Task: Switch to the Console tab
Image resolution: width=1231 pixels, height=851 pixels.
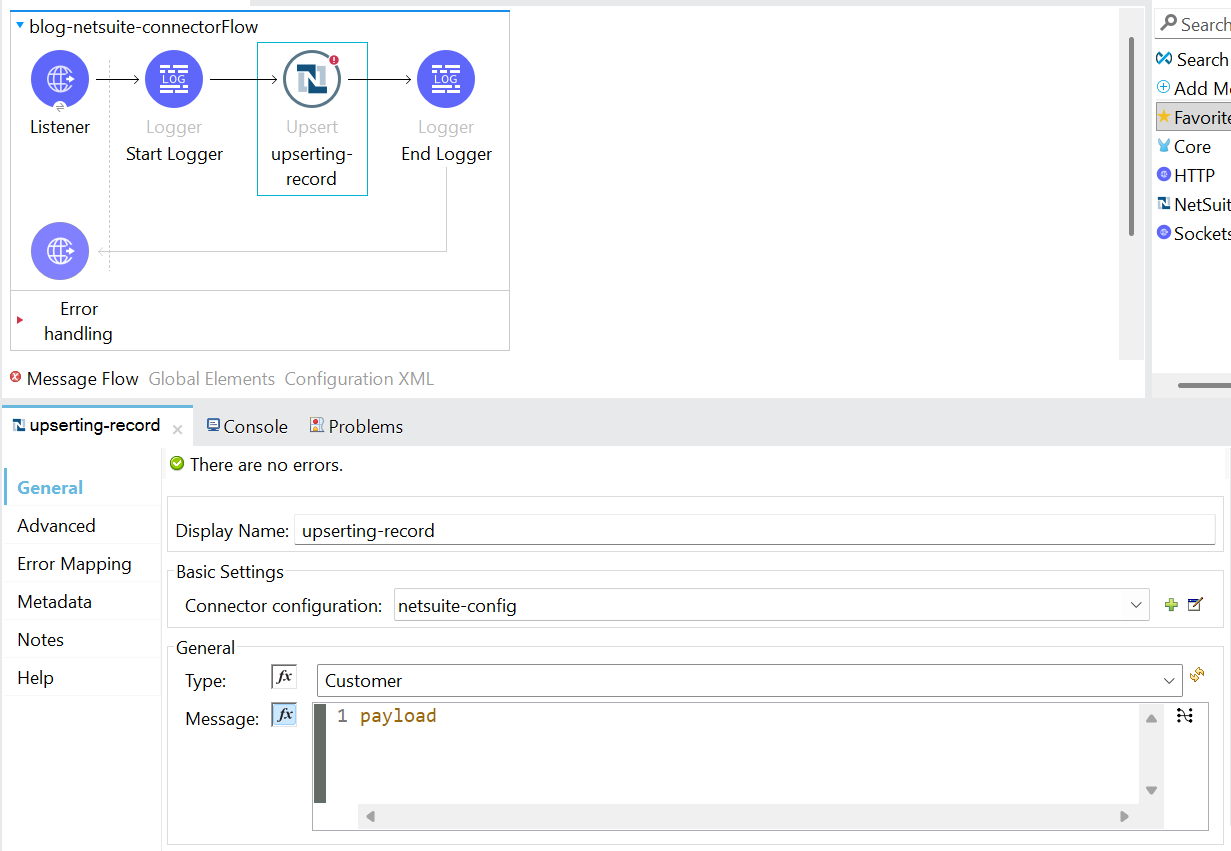Action: (x=247, y=427)
